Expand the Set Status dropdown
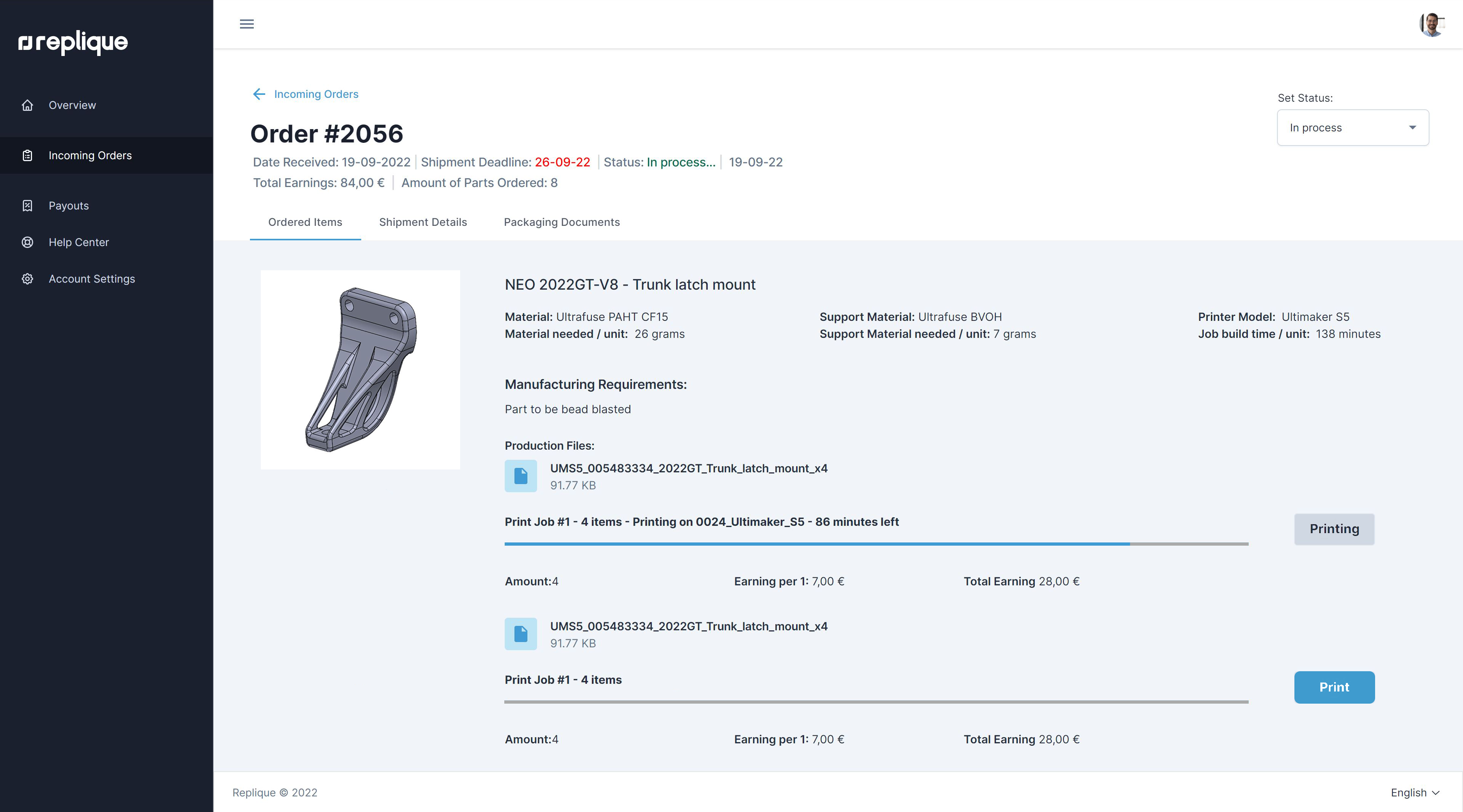The width and height of the screenshot is (1463, 812). [x=1353, y=128]
